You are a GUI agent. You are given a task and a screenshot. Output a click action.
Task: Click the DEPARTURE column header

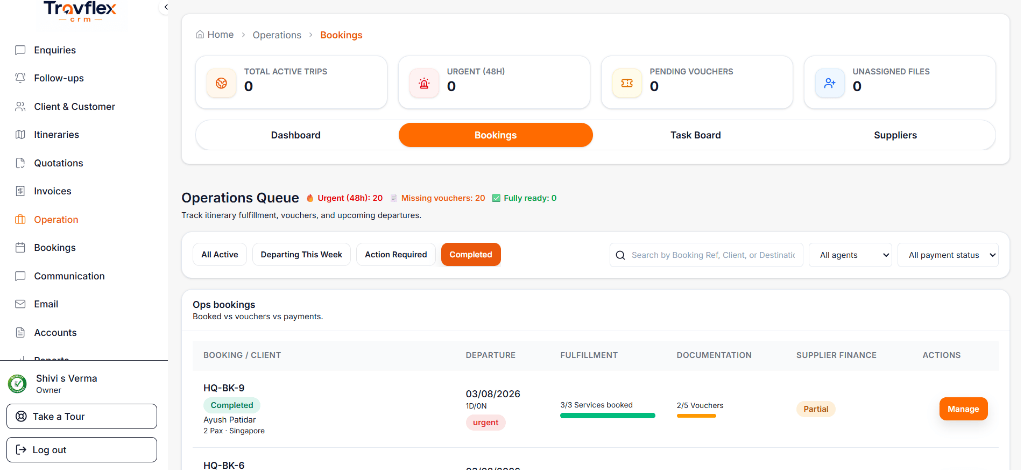pyautogui.click(x=490, y=355)
